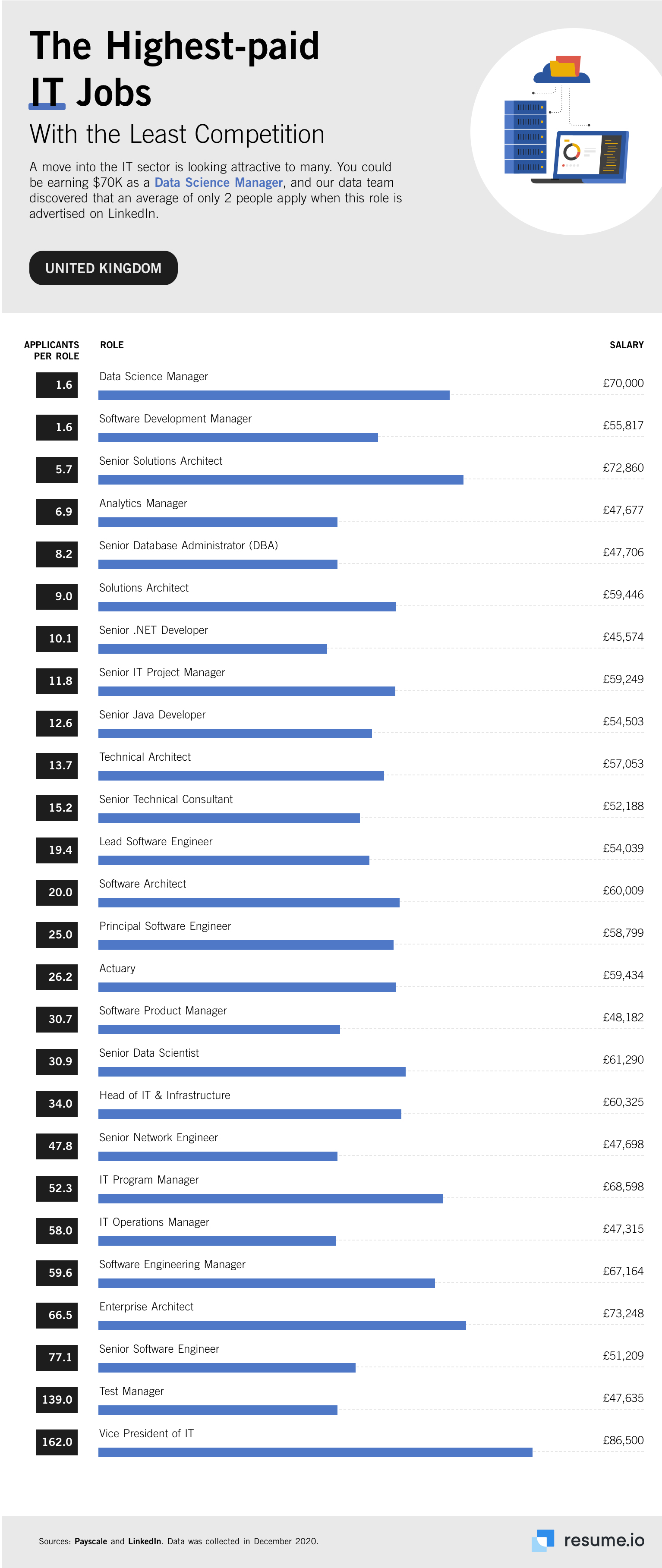Open the Payscale source link
The width and height of the screenshot is (662, 1568).
[x=91, y=1541]
